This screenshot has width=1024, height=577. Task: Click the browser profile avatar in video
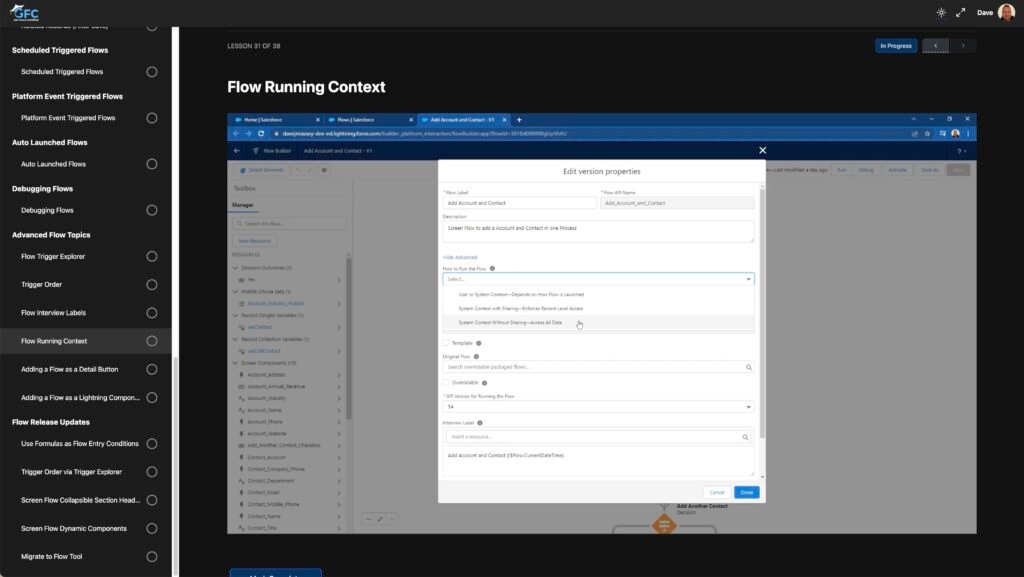pyautogui.click(x=955, y=134)
